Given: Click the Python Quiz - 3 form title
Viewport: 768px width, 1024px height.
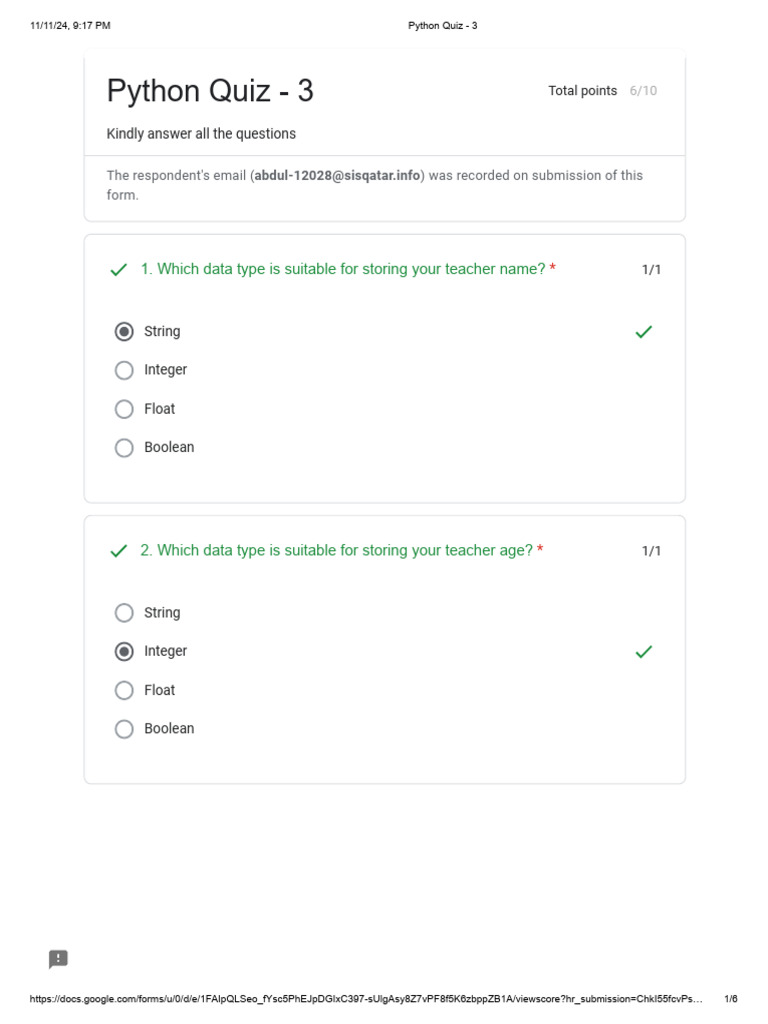Looking at the screenshot, I should pyautogui.click(x=210, y=91).
